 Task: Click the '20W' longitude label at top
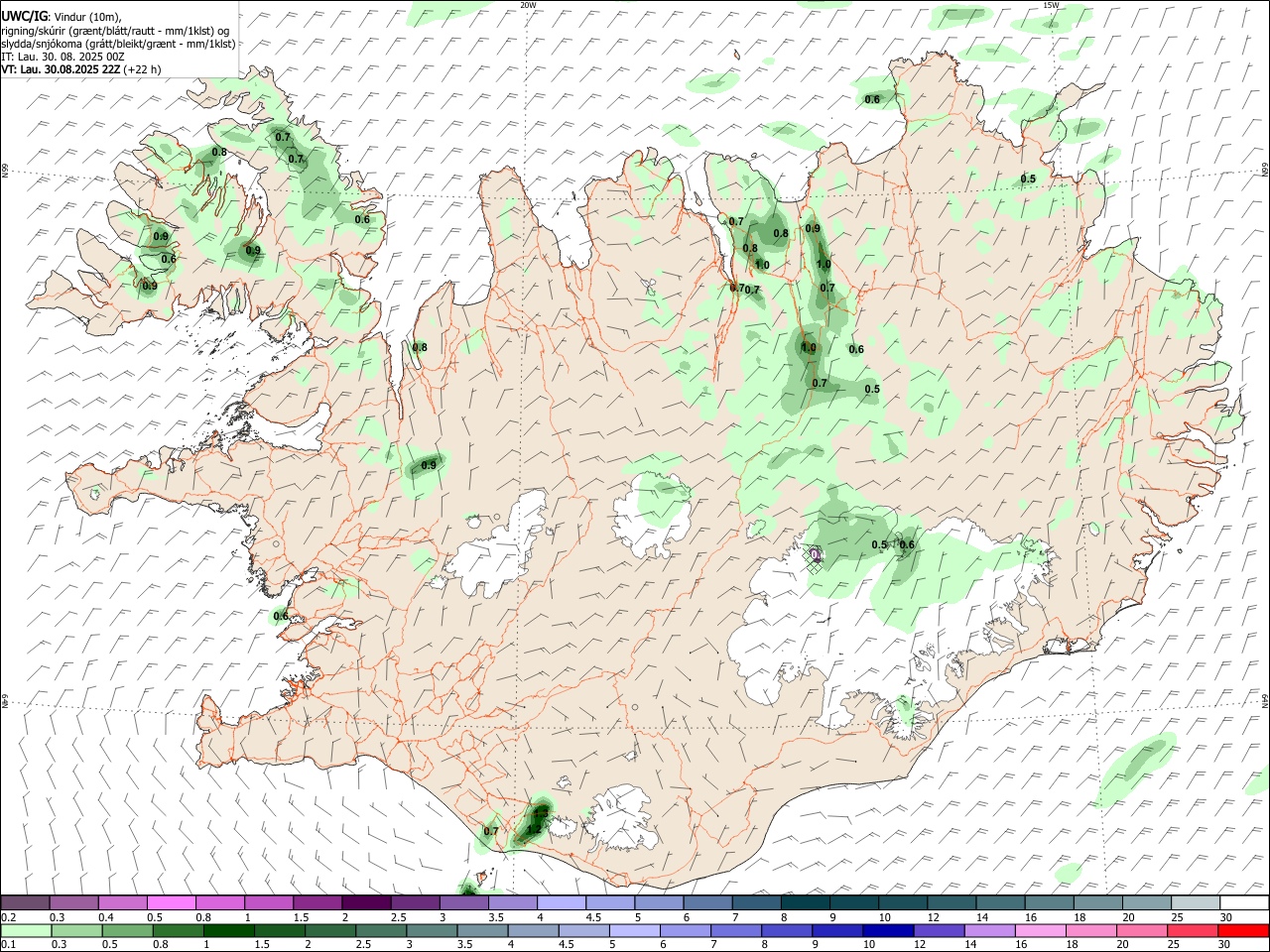pos(528,5)
